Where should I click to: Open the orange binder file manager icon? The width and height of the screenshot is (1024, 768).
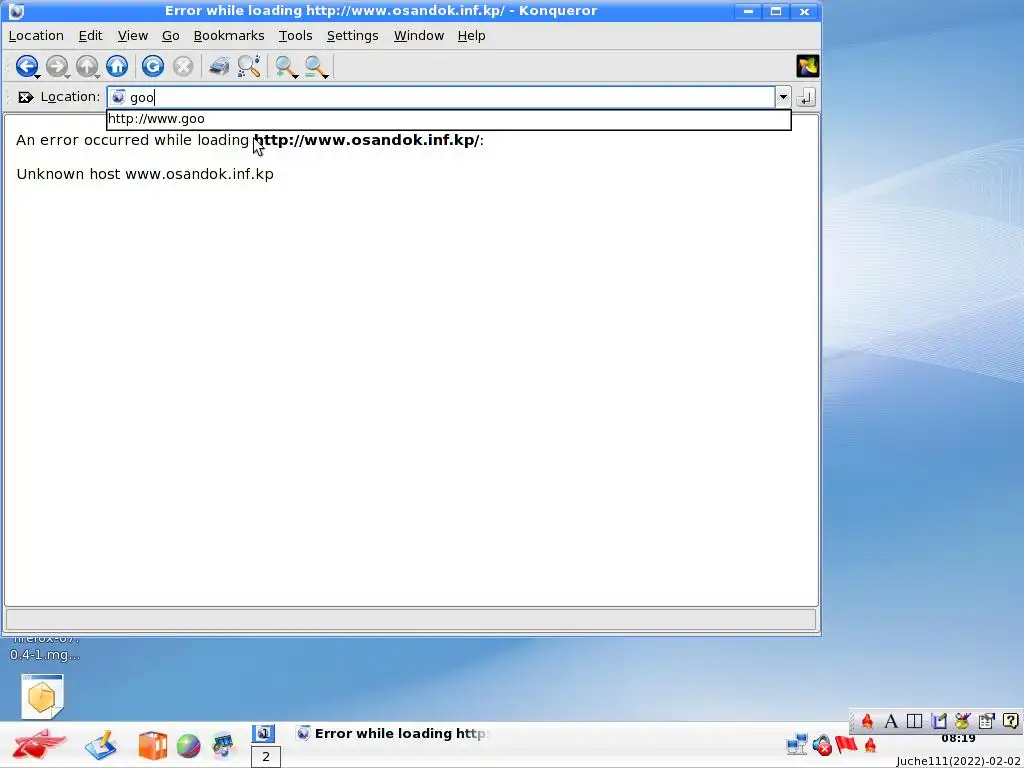152,746
